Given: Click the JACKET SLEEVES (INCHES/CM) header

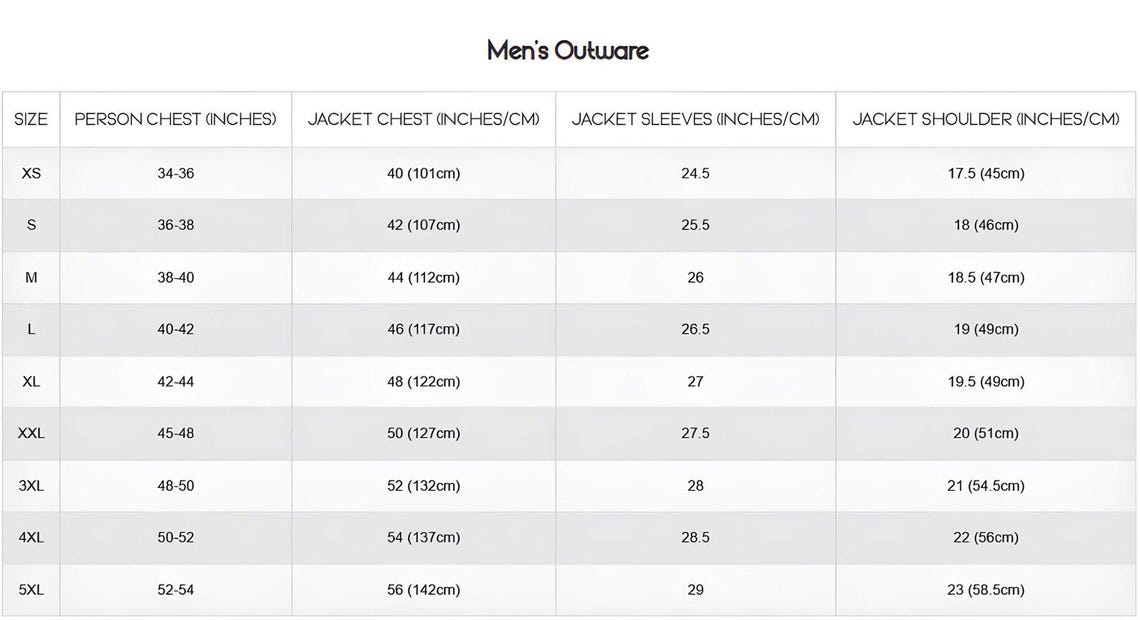Looking at the screenshot, I should (695, 119).
